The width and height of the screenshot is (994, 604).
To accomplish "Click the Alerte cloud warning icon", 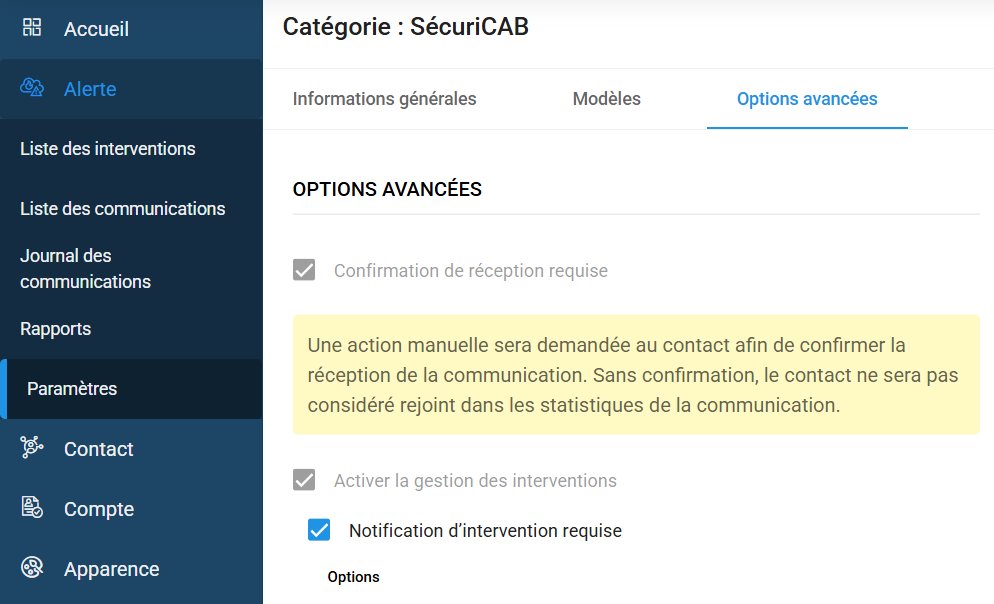I will coord(33,88).
